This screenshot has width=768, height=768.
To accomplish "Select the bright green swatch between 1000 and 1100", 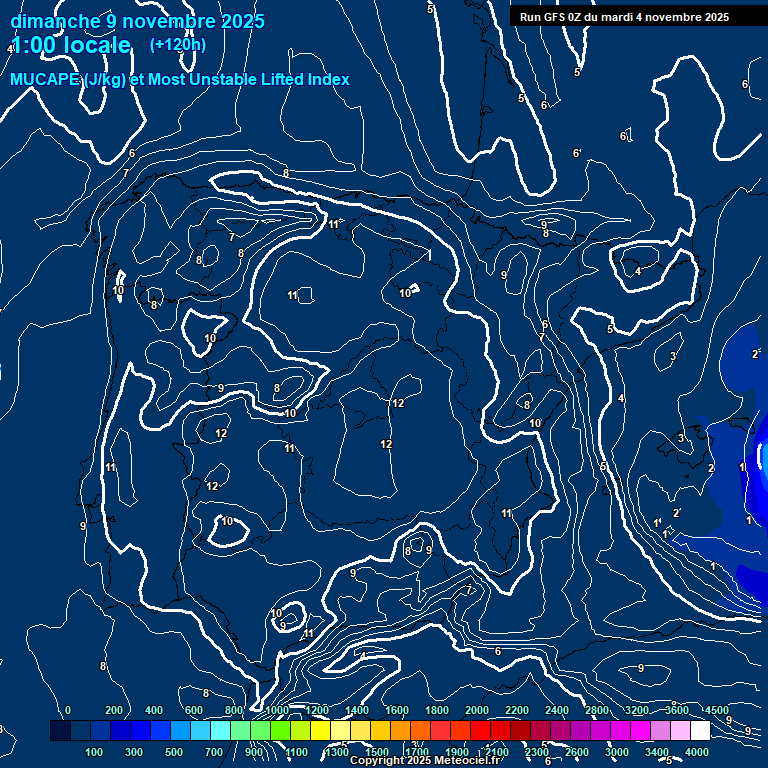I will [280, 730].
